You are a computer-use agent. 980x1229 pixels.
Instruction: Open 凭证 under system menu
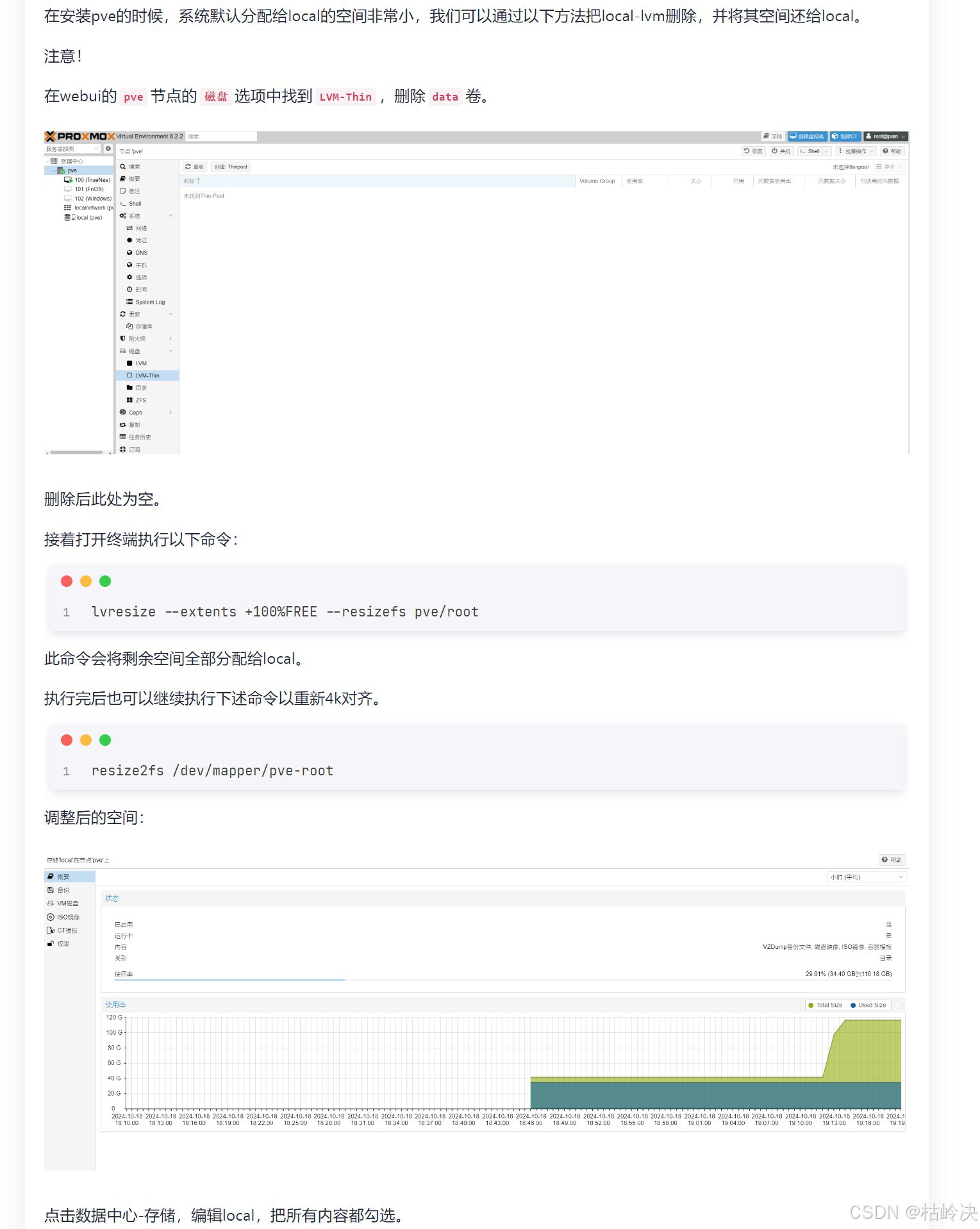[x=147, y=240]
